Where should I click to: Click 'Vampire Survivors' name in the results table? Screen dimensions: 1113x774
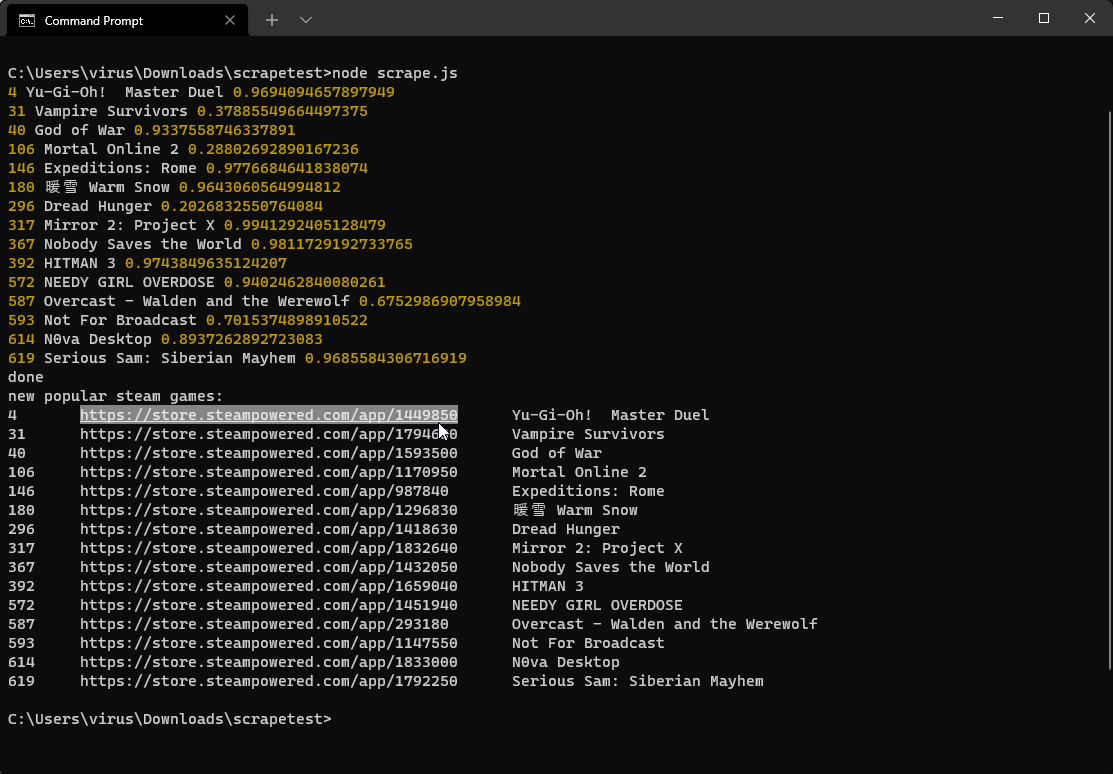click(x=588, y=434)
